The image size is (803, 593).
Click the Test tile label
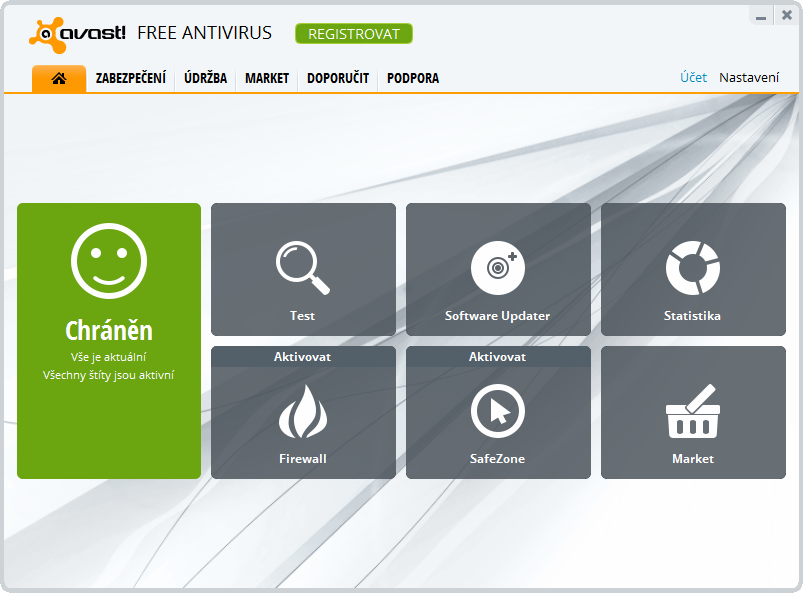tap(303, 316)
